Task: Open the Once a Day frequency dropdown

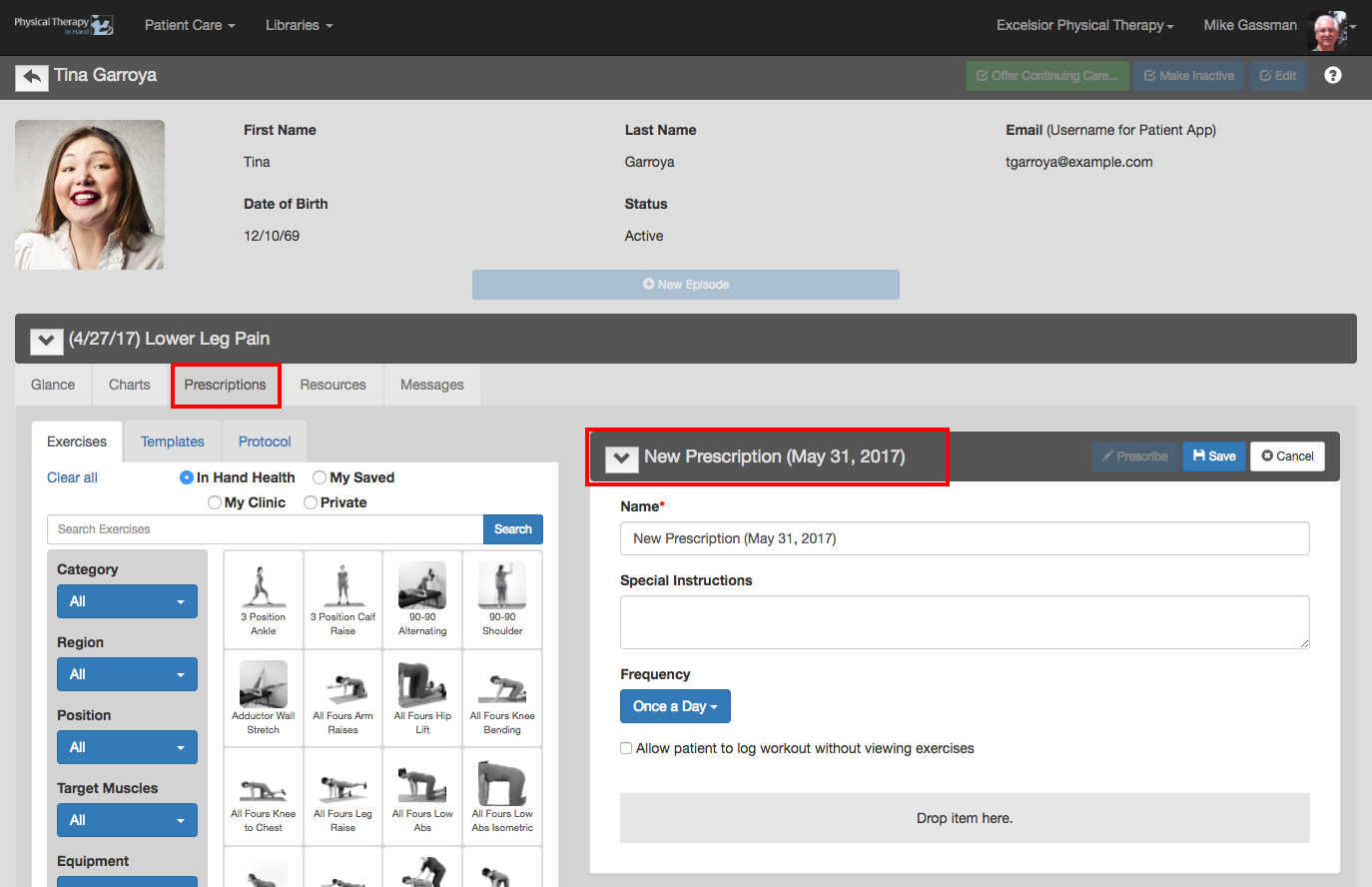Action: [675, 706]
